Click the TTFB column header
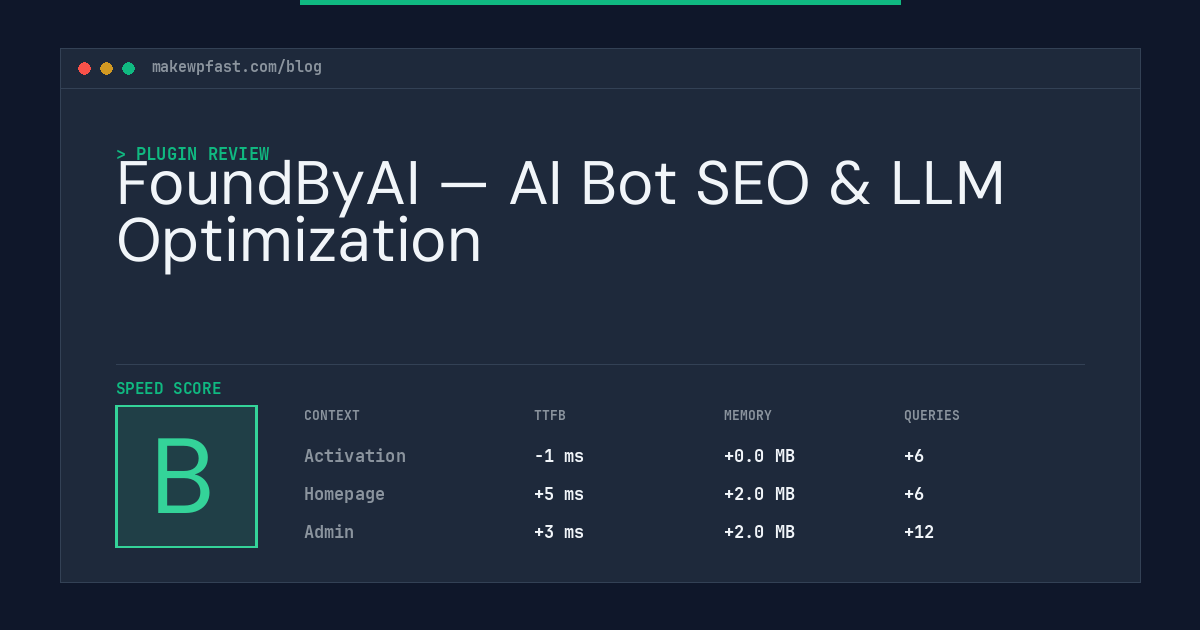1200x630 pixels. (550, 416)
